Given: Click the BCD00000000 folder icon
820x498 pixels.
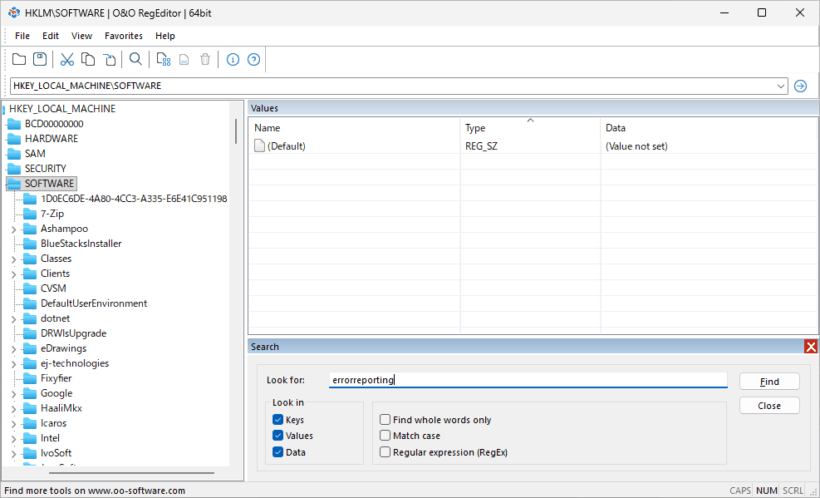Looking at the screenshot, I should [x=14, y=124].
